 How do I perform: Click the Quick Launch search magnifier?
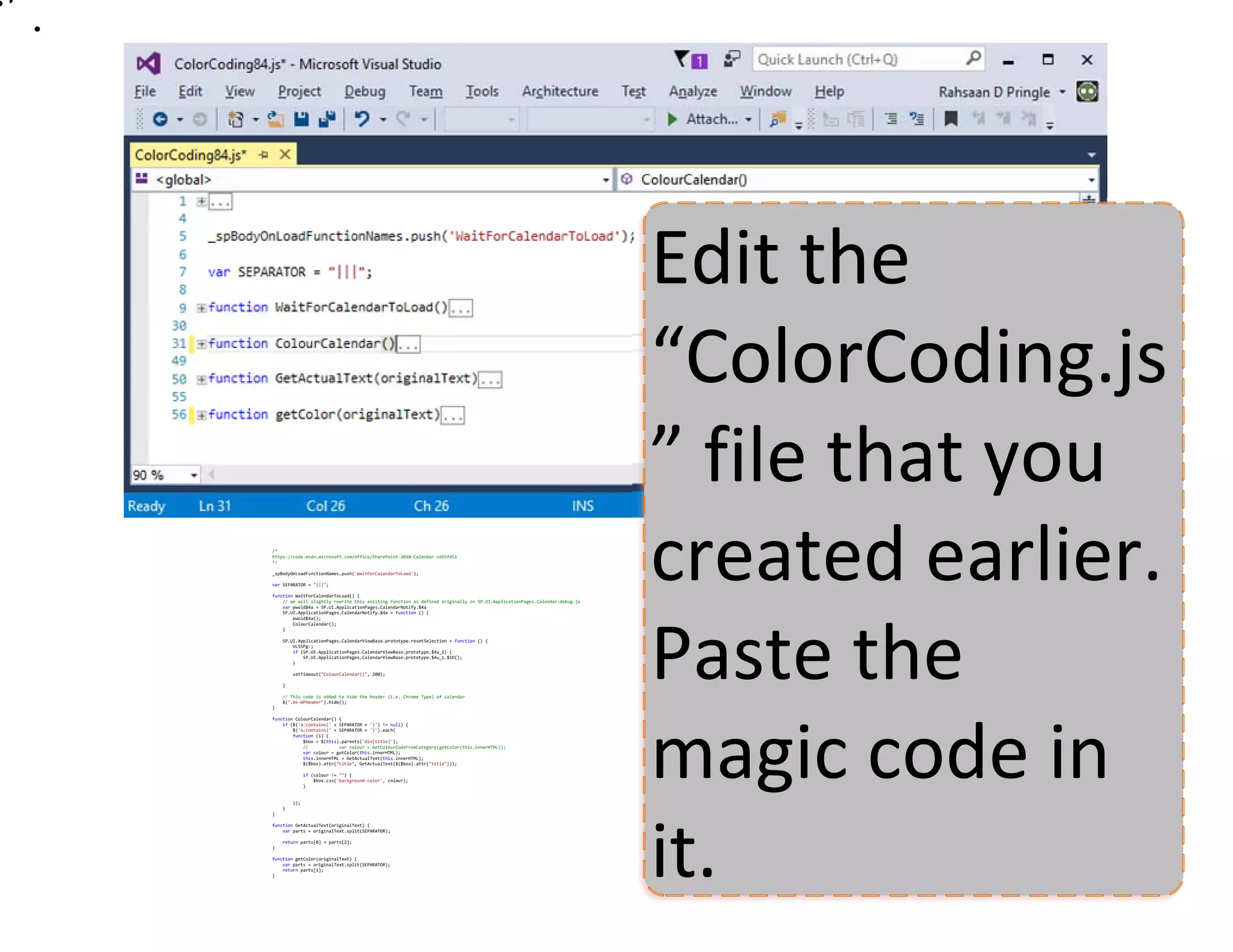point(973,58)
